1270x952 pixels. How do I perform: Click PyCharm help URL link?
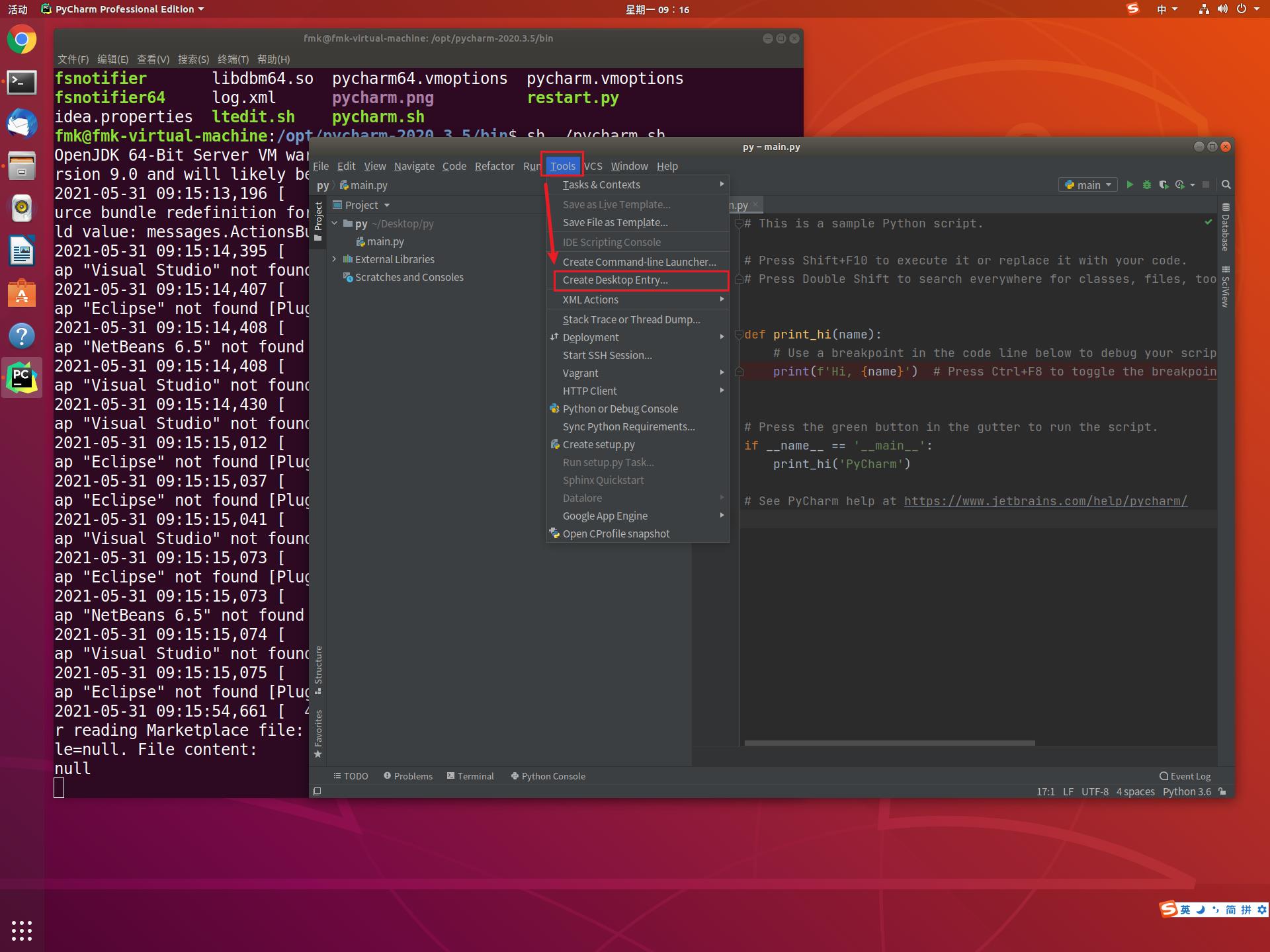click(x=1044, y=501)
